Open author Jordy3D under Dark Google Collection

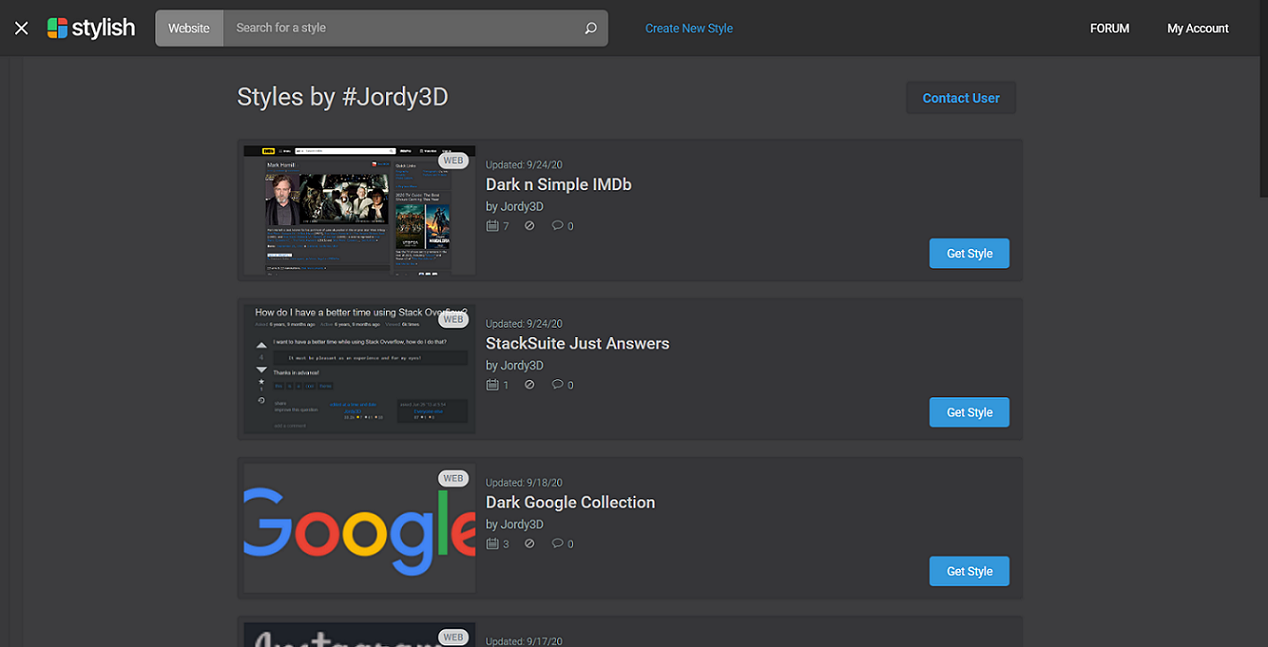point(522,525)
